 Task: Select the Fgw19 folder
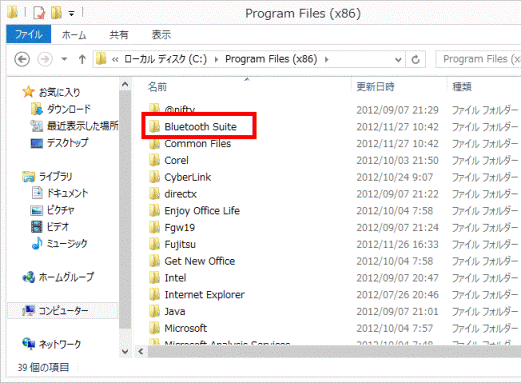[180, 228]
